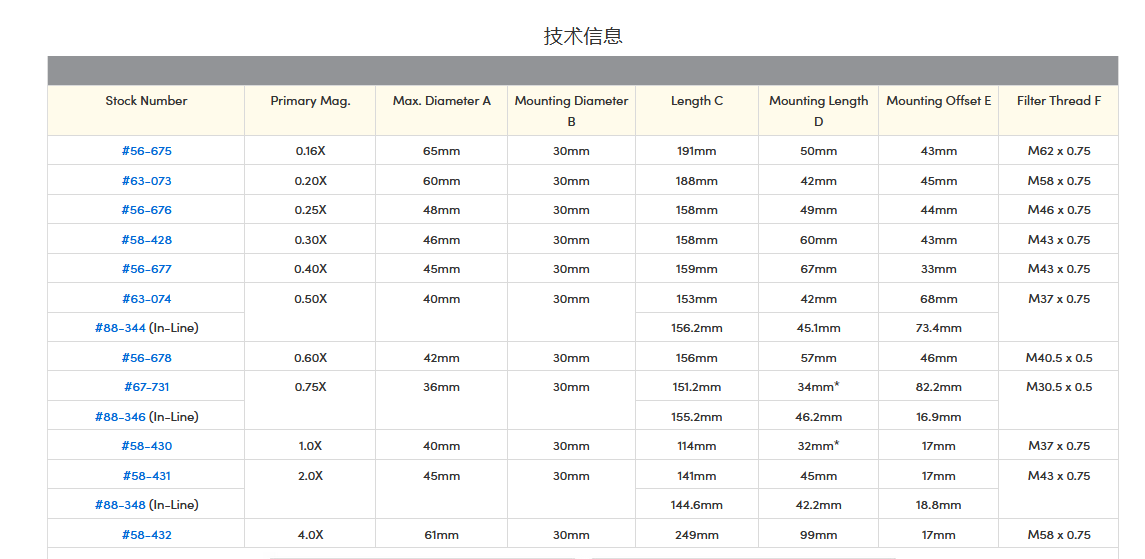1145x559 pixels.
Task: Select the Max. Diameter A header
Action: 441,101
